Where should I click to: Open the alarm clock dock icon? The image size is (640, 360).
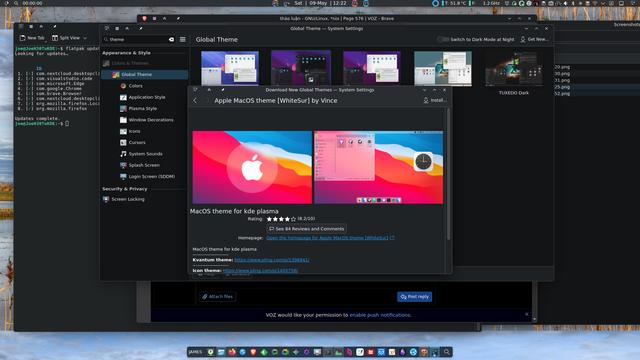pyautogui.click(x=211, y=352)
